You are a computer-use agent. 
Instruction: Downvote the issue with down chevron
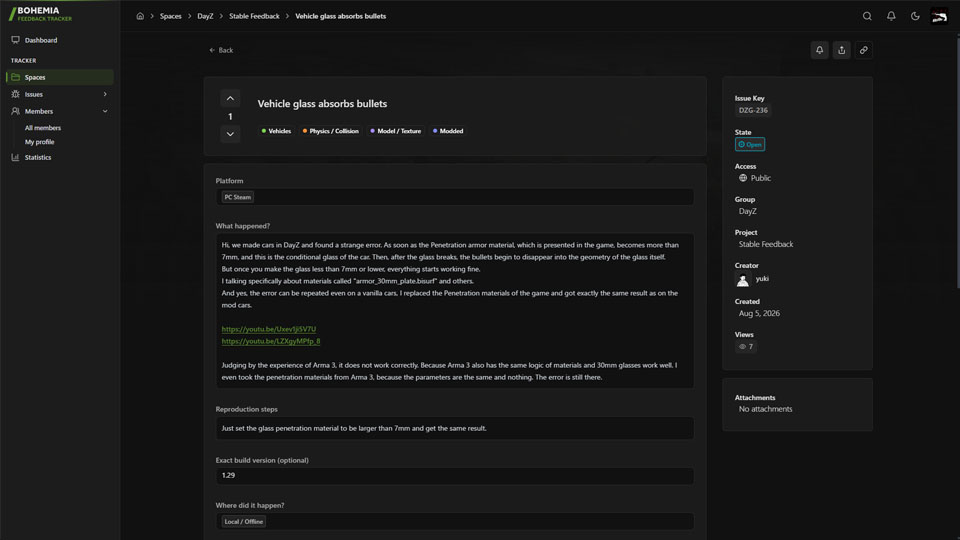tap(230, 134)
